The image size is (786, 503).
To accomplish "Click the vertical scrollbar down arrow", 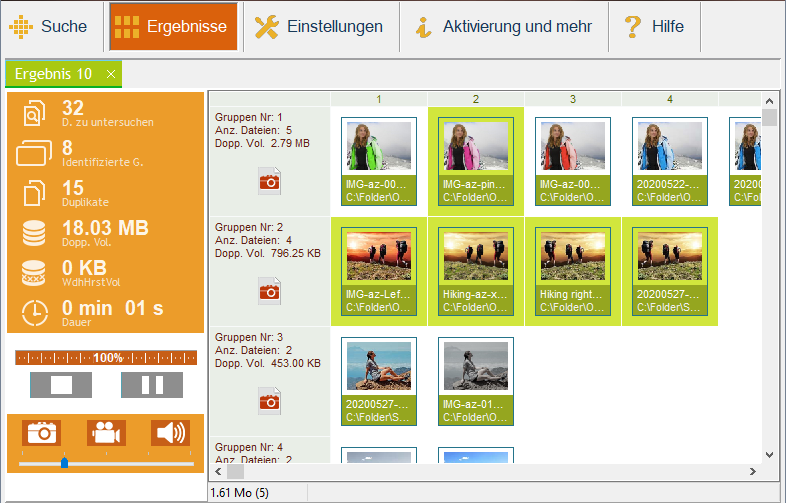I will click(x=769, y=453).
